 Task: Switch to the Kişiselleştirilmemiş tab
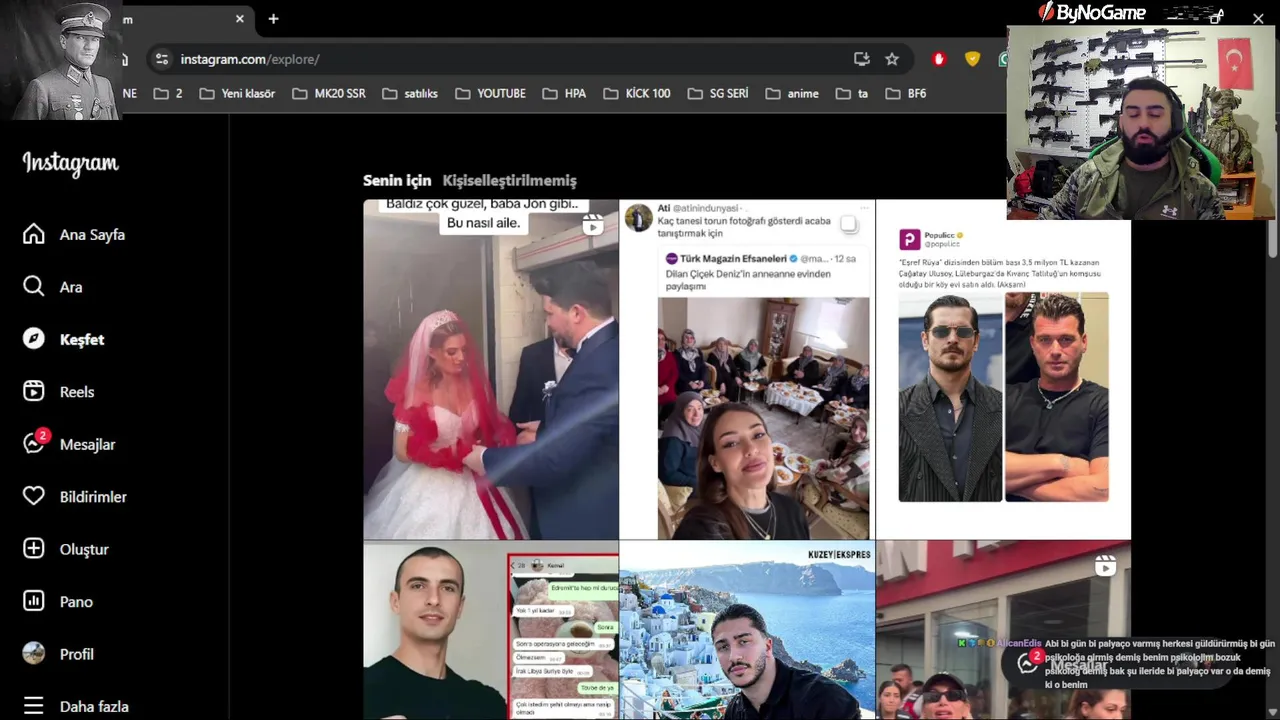[x=510, y=181]
